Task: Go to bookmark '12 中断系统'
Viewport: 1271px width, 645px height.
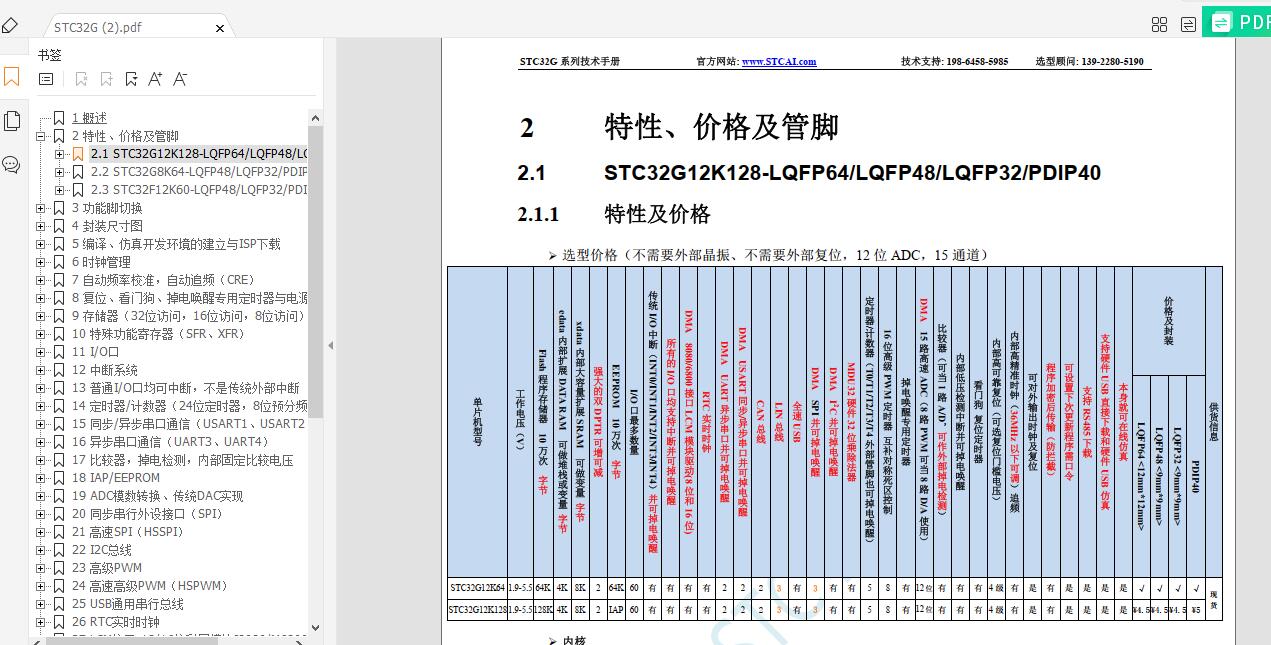Action: (105, 370)
